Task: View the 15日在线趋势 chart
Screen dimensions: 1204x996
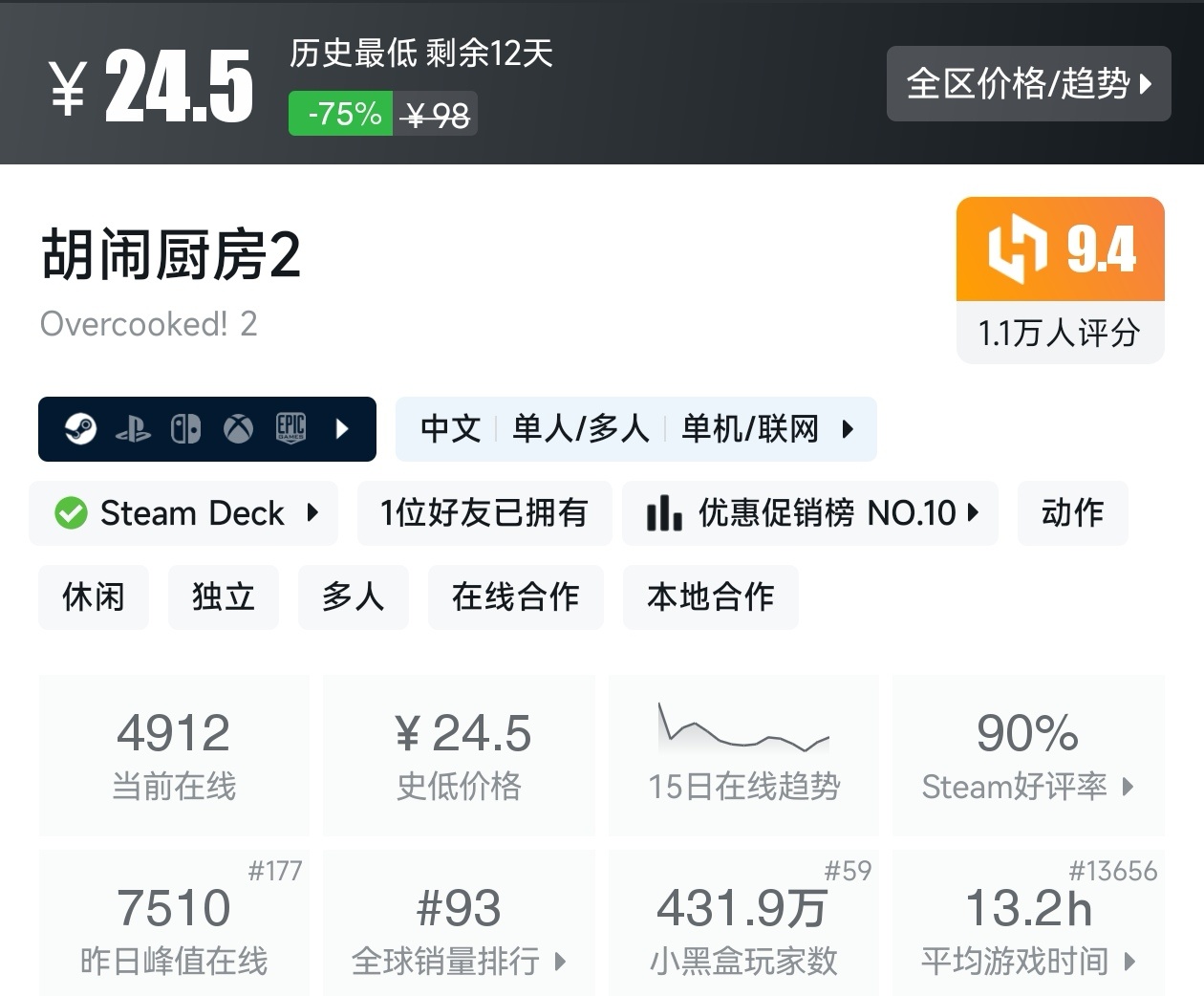Action: [743, 755]
